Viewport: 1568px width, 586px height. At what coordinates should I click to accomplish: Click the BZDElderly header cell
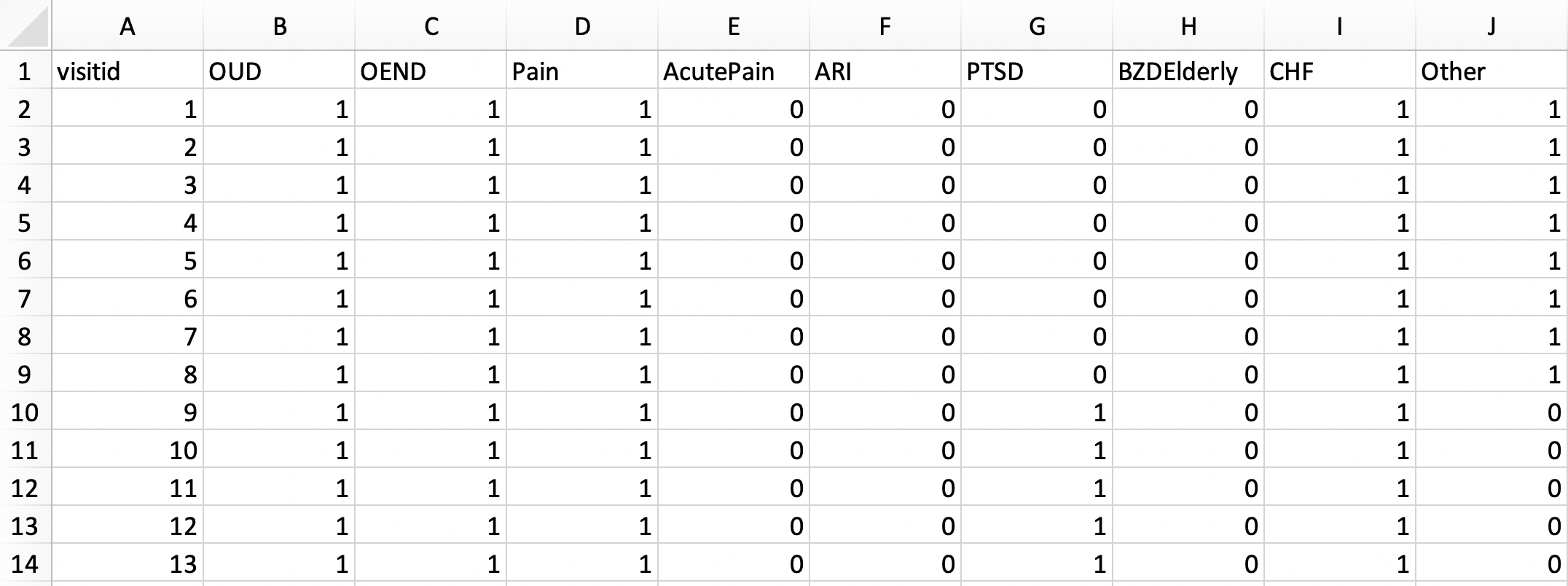pyautogui.click(x=1188, y=71)
